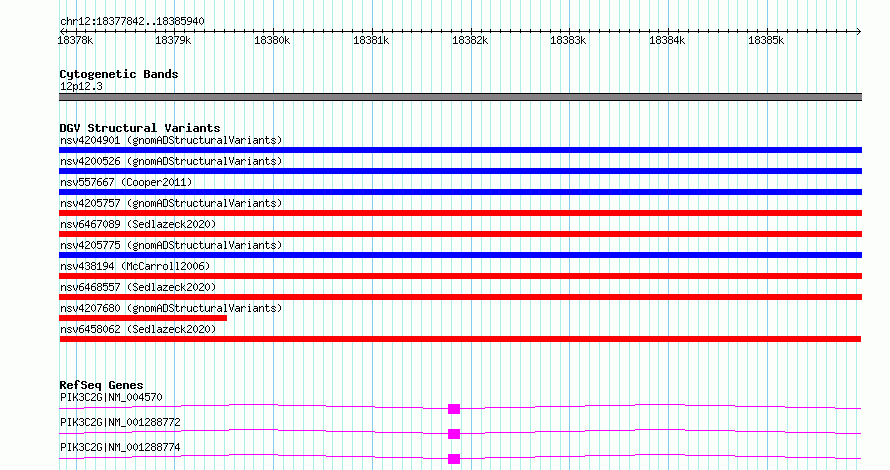Click the chr12:18377842..18385940 region label

click(x=132, y=22)
